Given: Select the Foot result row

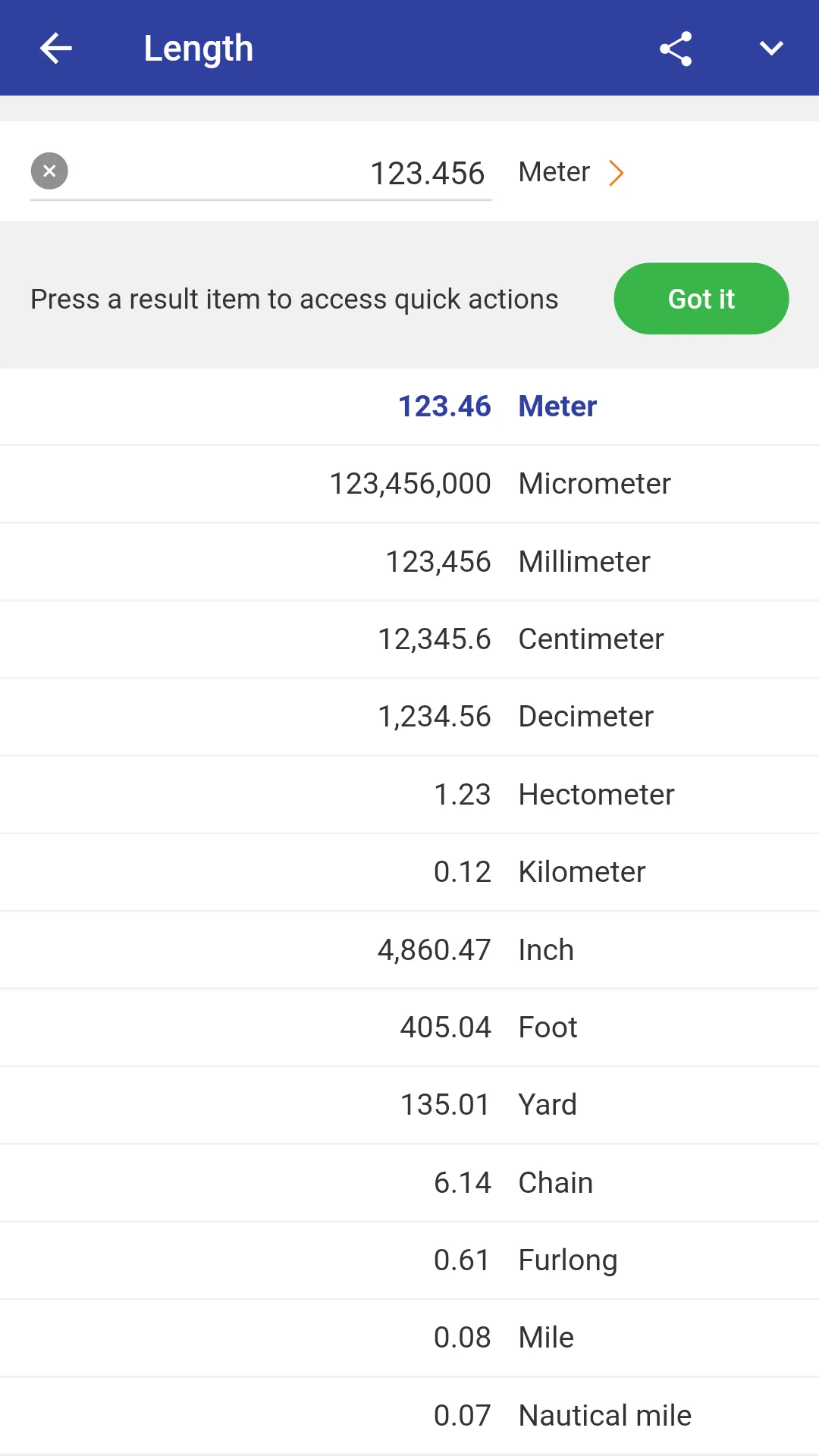Looking at the screenshot, I should point(409,1028).
